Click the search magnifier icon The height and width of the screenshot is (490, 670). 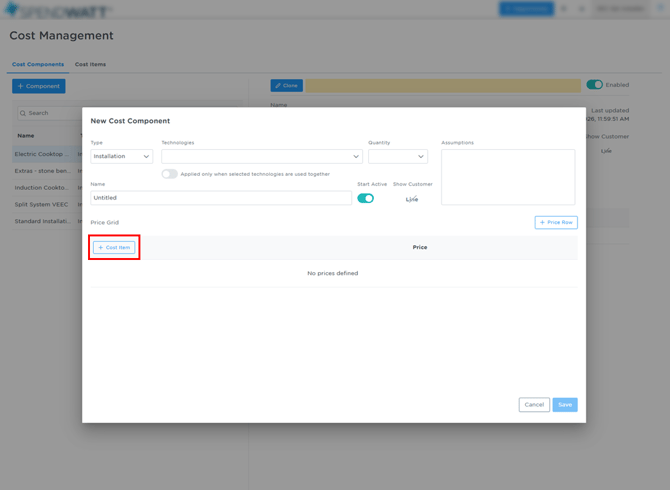coord(23,113)
